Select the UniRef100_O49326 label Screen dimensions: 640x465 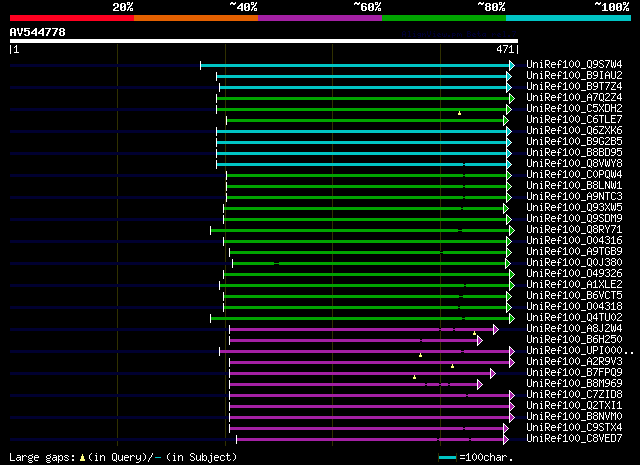(x=574, y=274)
